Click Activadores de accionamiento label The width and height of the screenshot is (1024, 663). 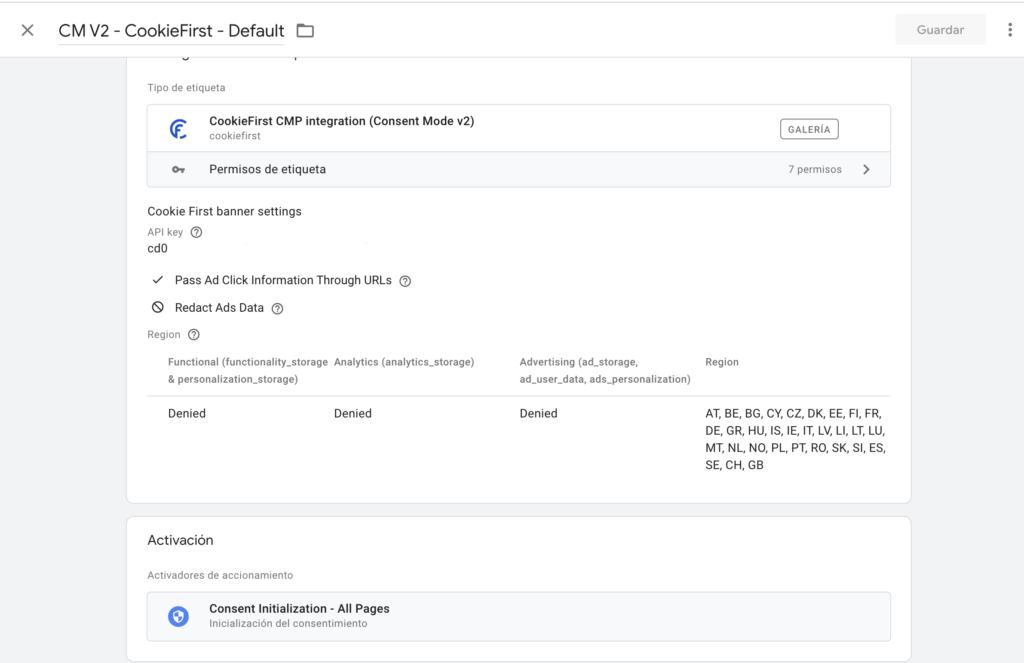coord(220,575)
